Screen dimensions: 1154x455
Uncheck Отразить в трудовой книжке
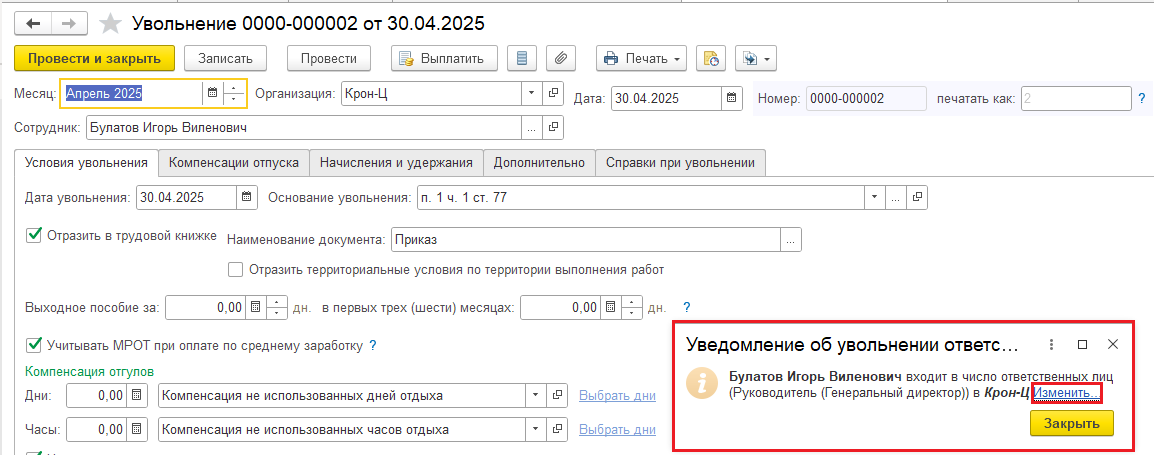pos(32,236)
